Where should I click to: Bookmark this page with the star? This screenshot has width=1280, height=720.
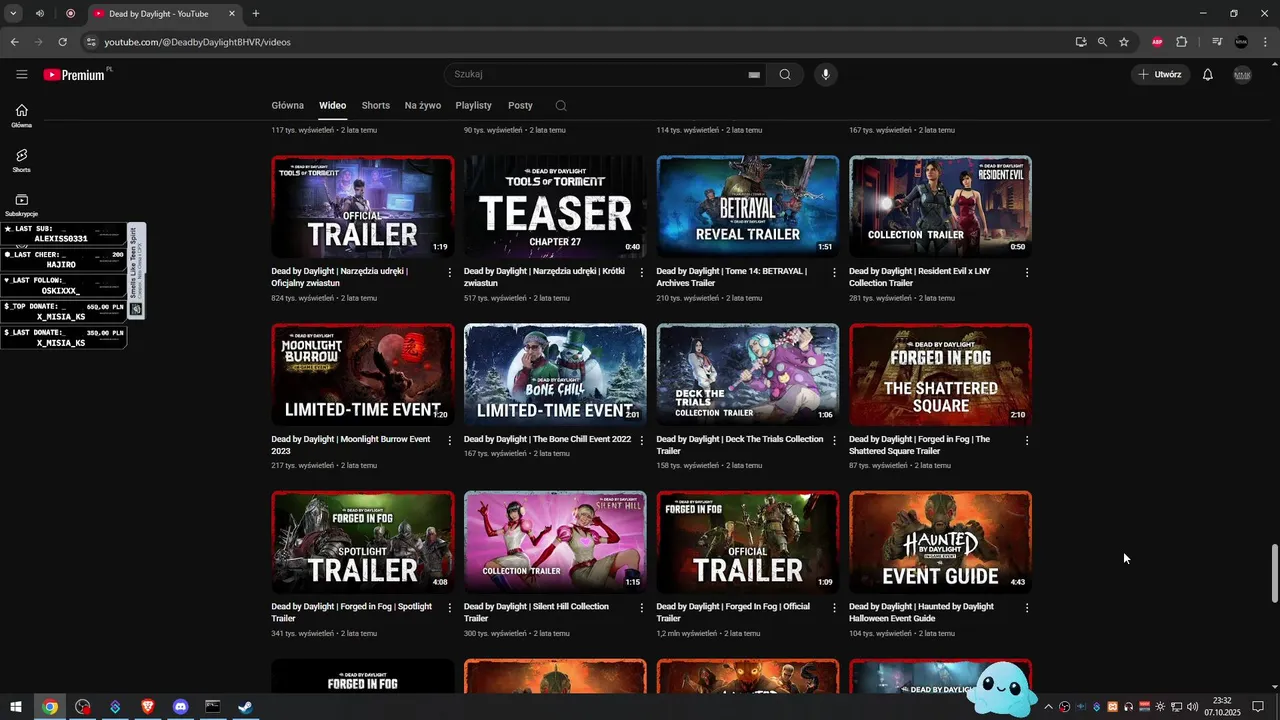(1124, 42)
